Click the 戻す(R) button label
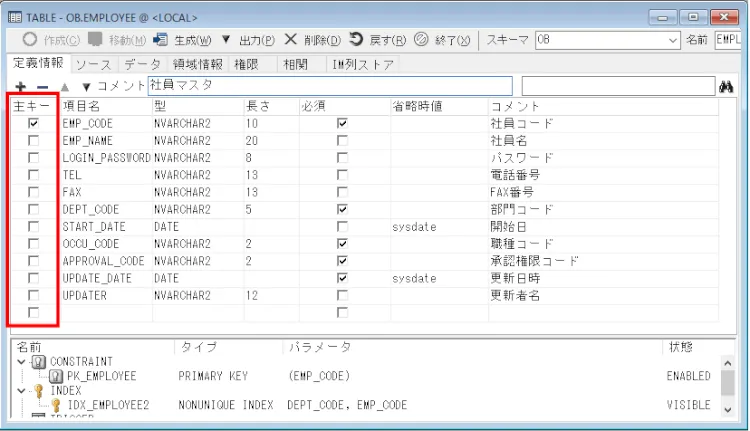 (387, 41)
